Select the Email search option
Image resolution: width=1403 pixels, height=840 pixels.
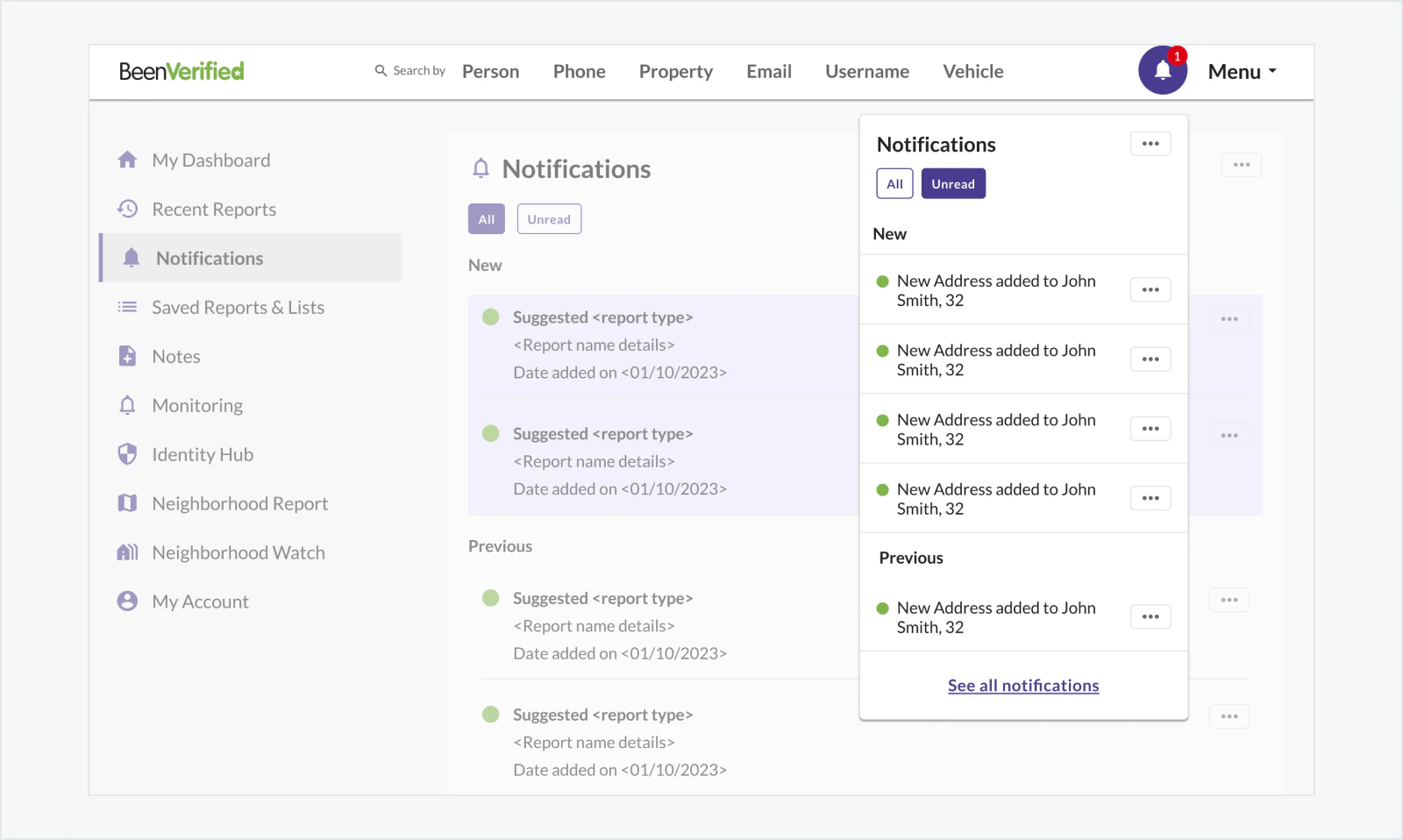769,72
